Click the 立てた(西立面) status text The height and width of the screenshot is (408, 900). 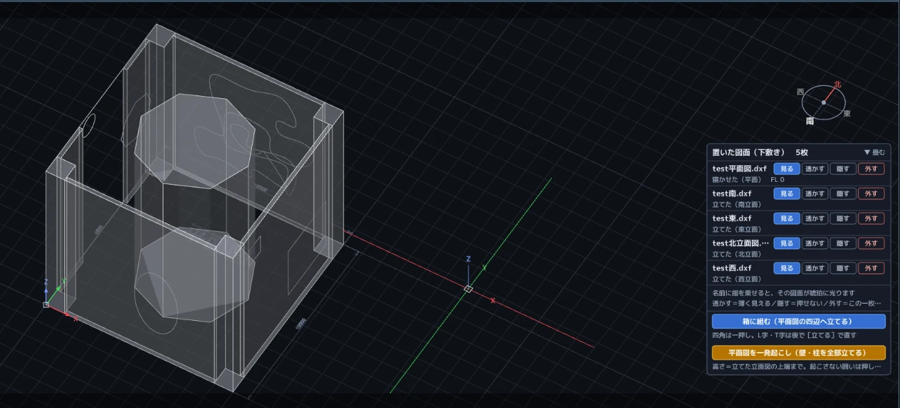coord(736,278)
